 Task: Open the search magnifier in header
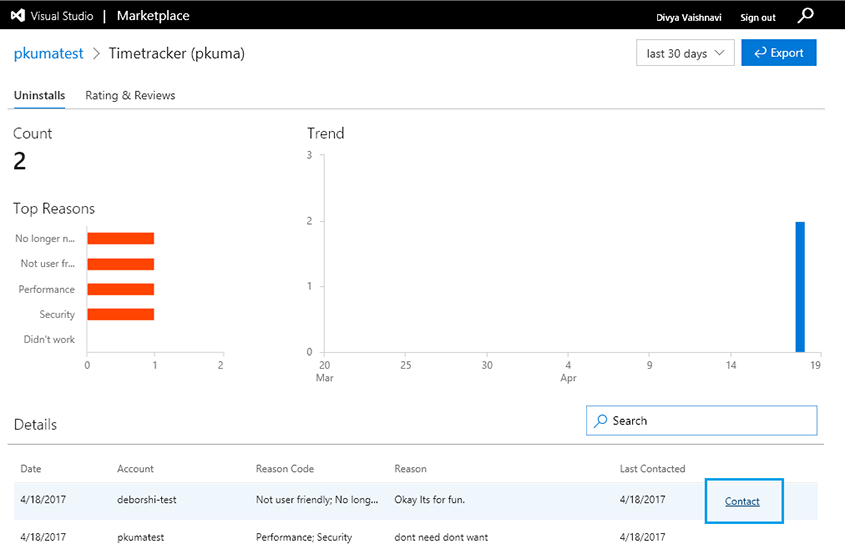click(805, 16)
